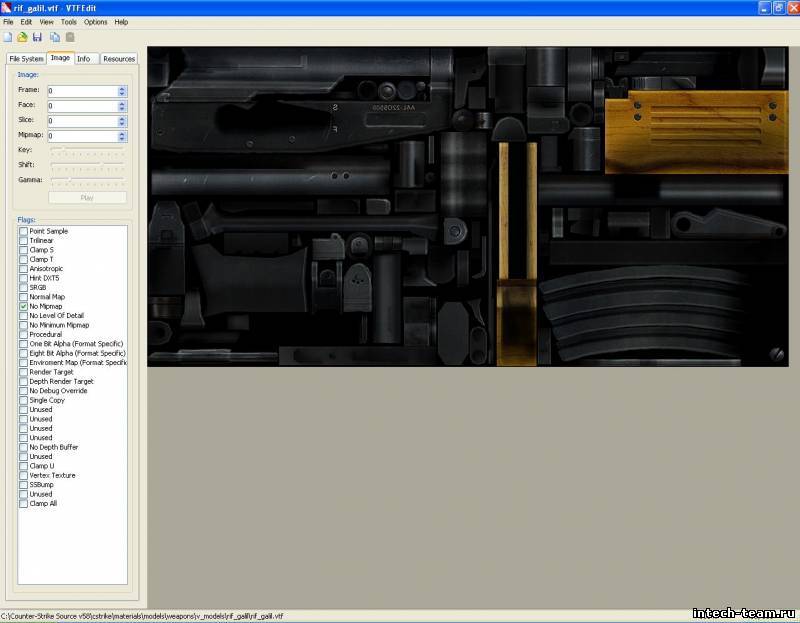Click the New file toolbar icon
The width and height of the screenshot is (800, 623).
[8, 37]
